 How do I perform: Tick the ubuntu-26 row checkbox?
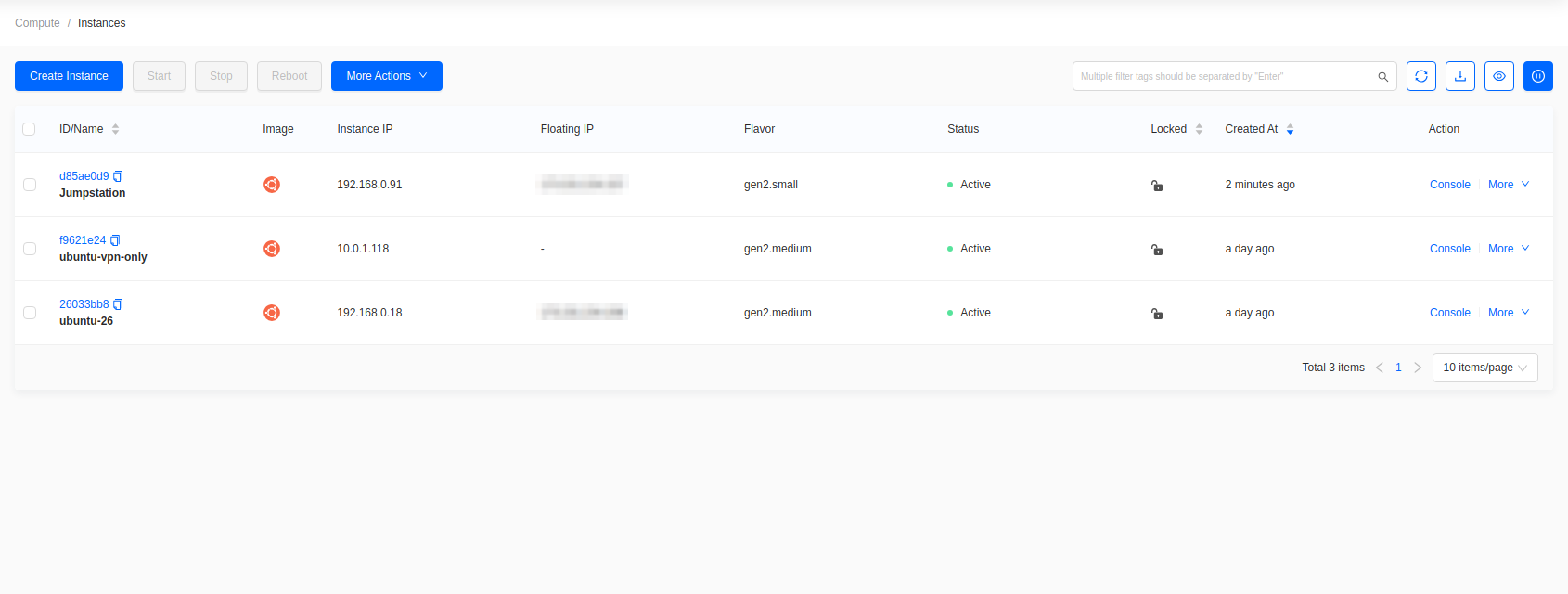[x=30, y=313]
